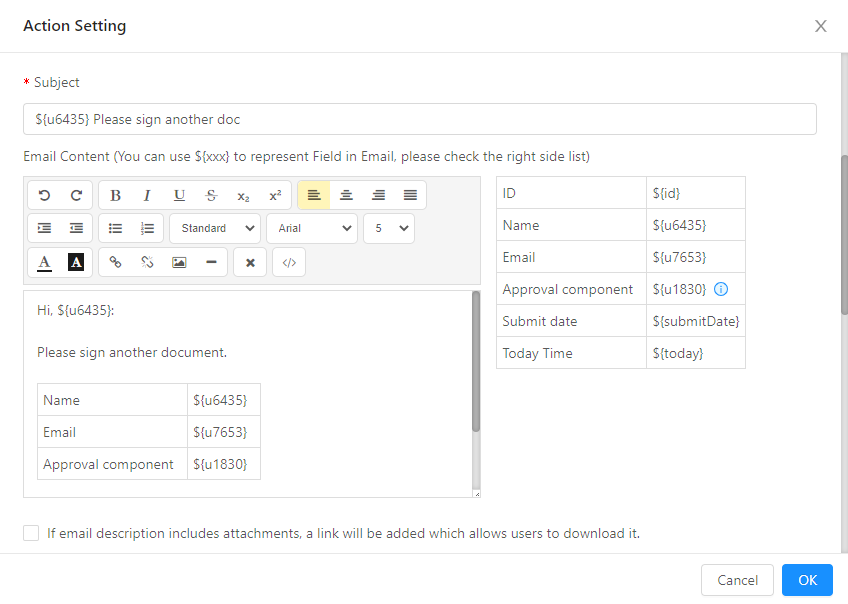Insert hyperlink icon
848x604 pixels.
pos(115,262)
